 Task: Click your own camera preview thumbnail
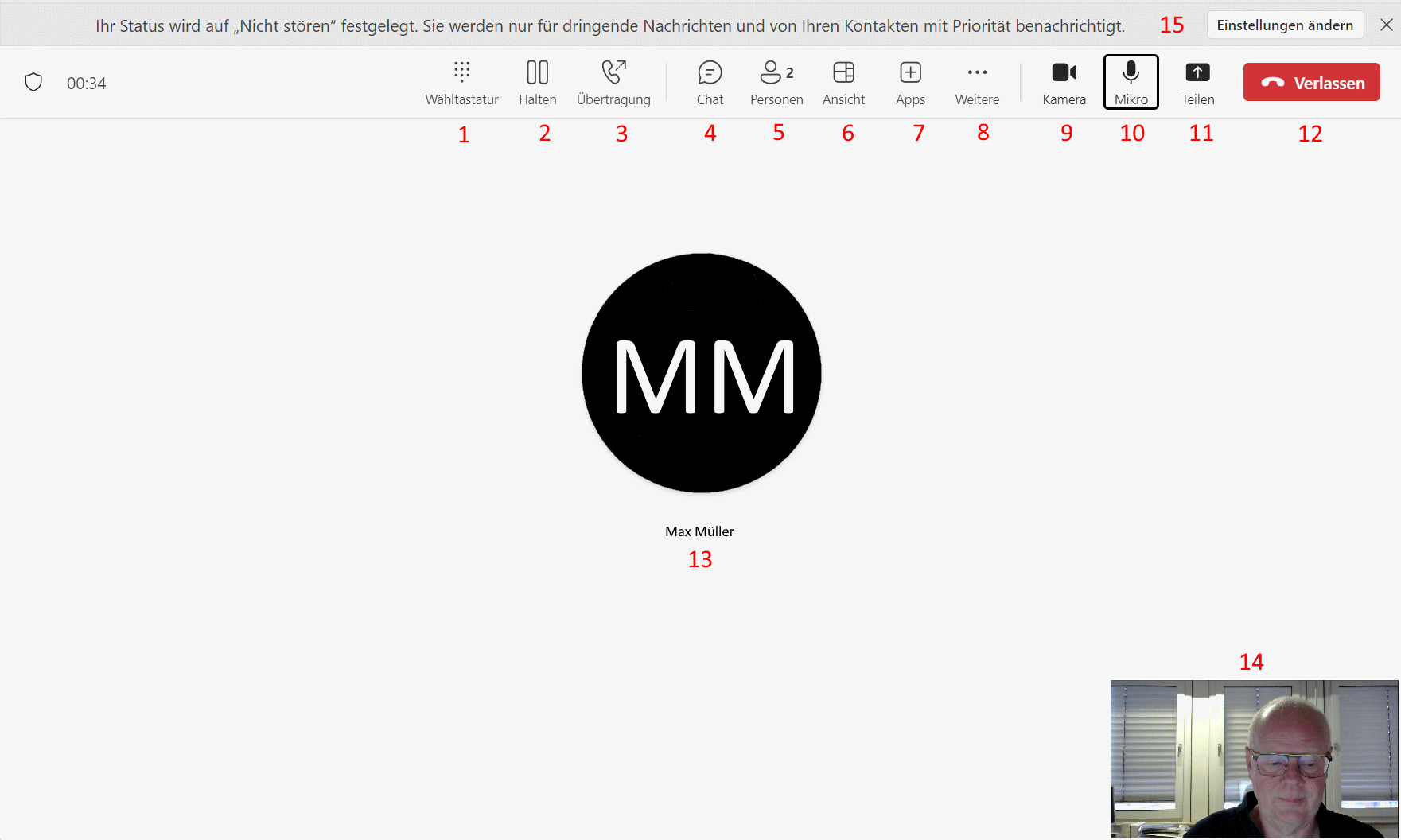[x=1254, y=759]
